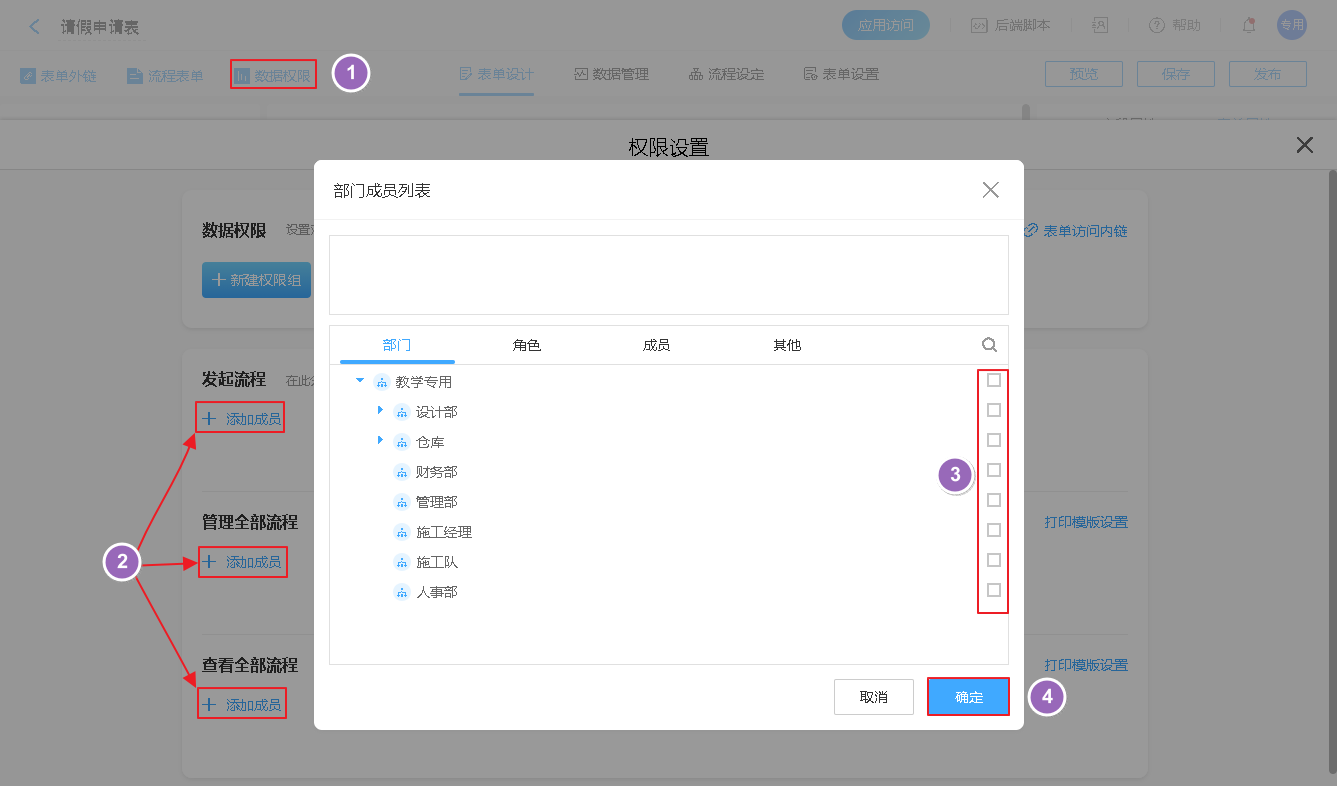
Task: Check the 教学专用 checkbox
Action: 993,380
